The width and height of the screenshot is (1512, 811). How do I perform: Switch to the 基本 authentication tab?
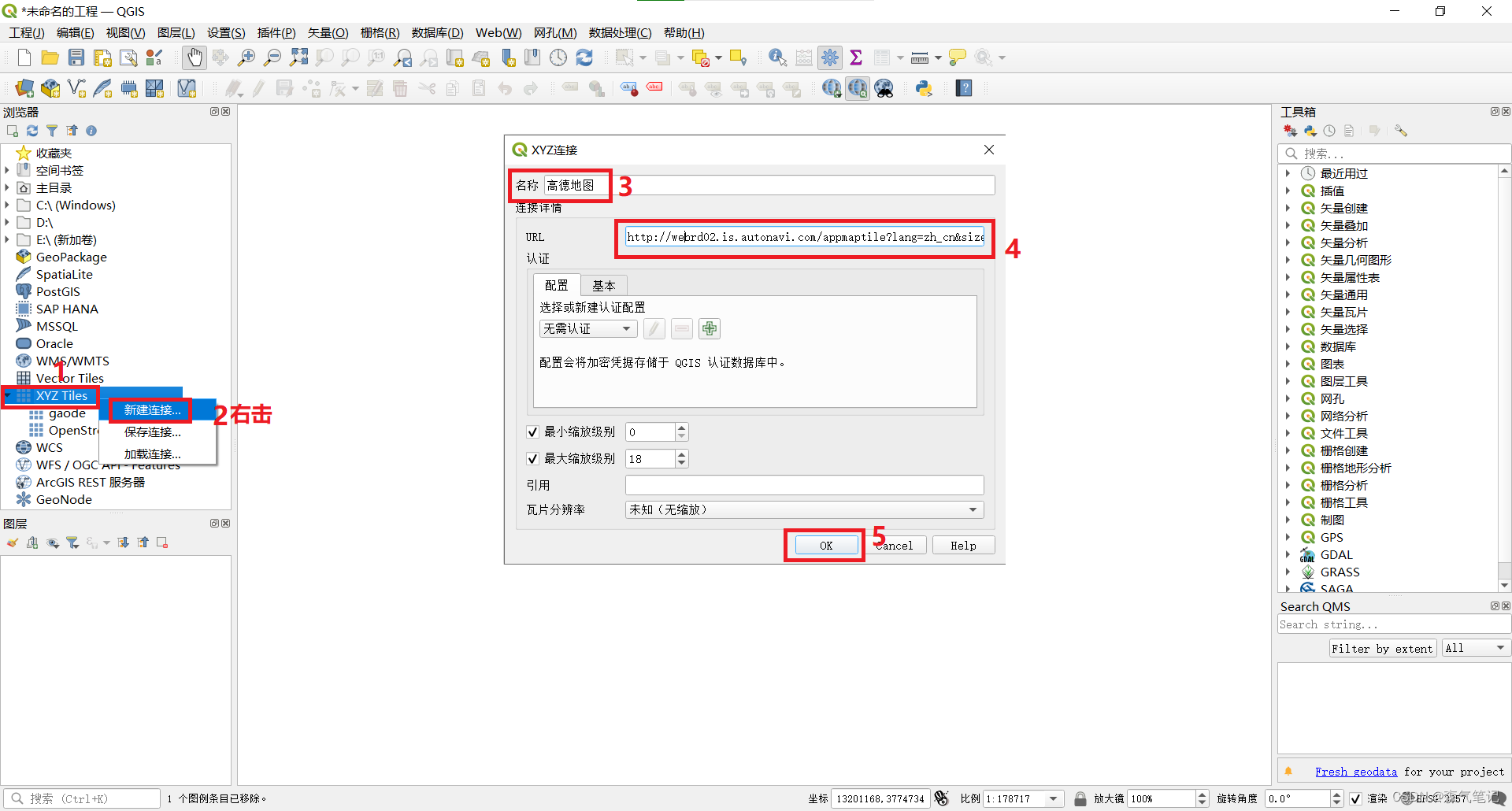click(x=603, y=285)
